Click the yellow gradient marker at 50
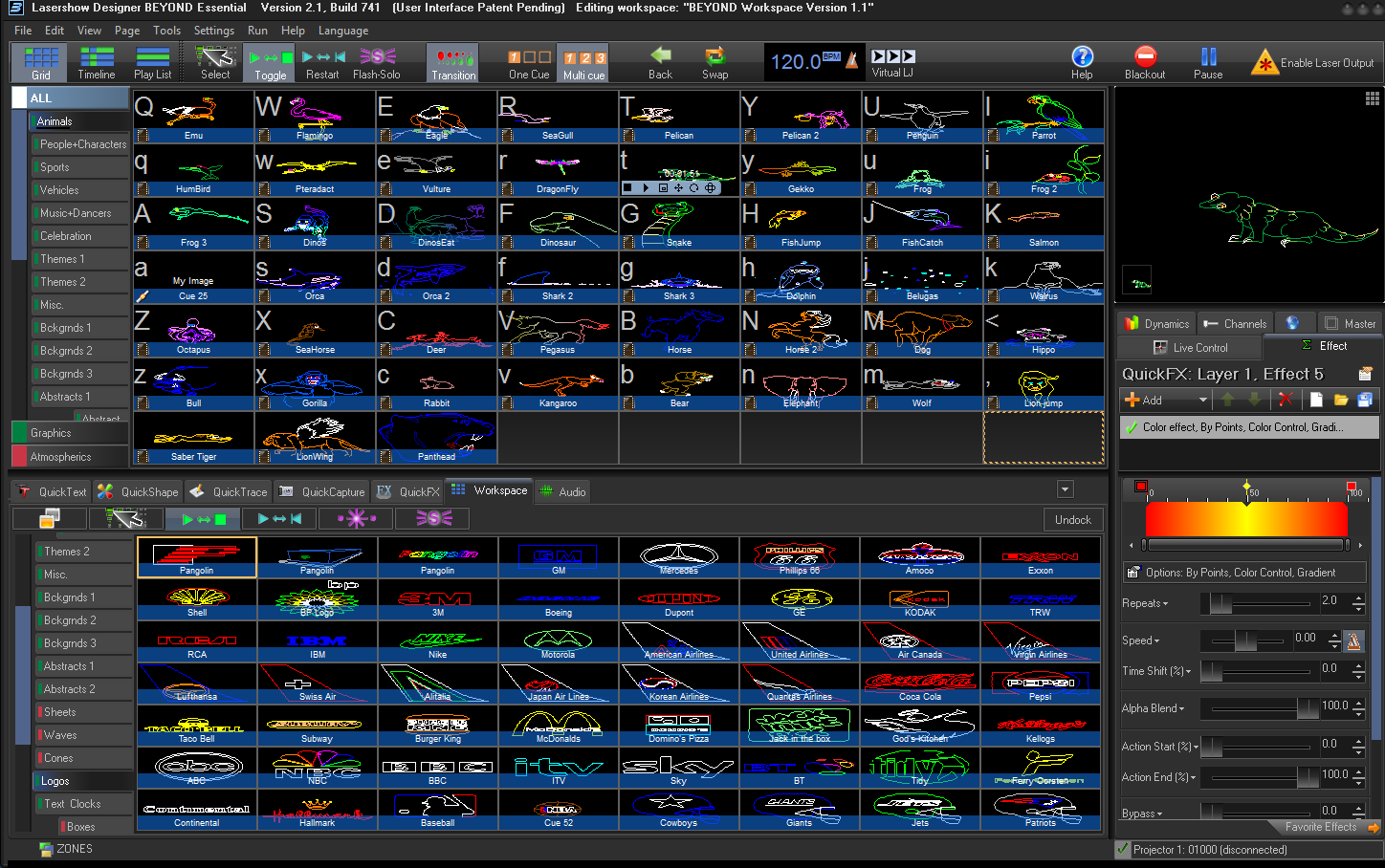The width and height of the screenshot is (1385, 868). tap(1246, 488)
